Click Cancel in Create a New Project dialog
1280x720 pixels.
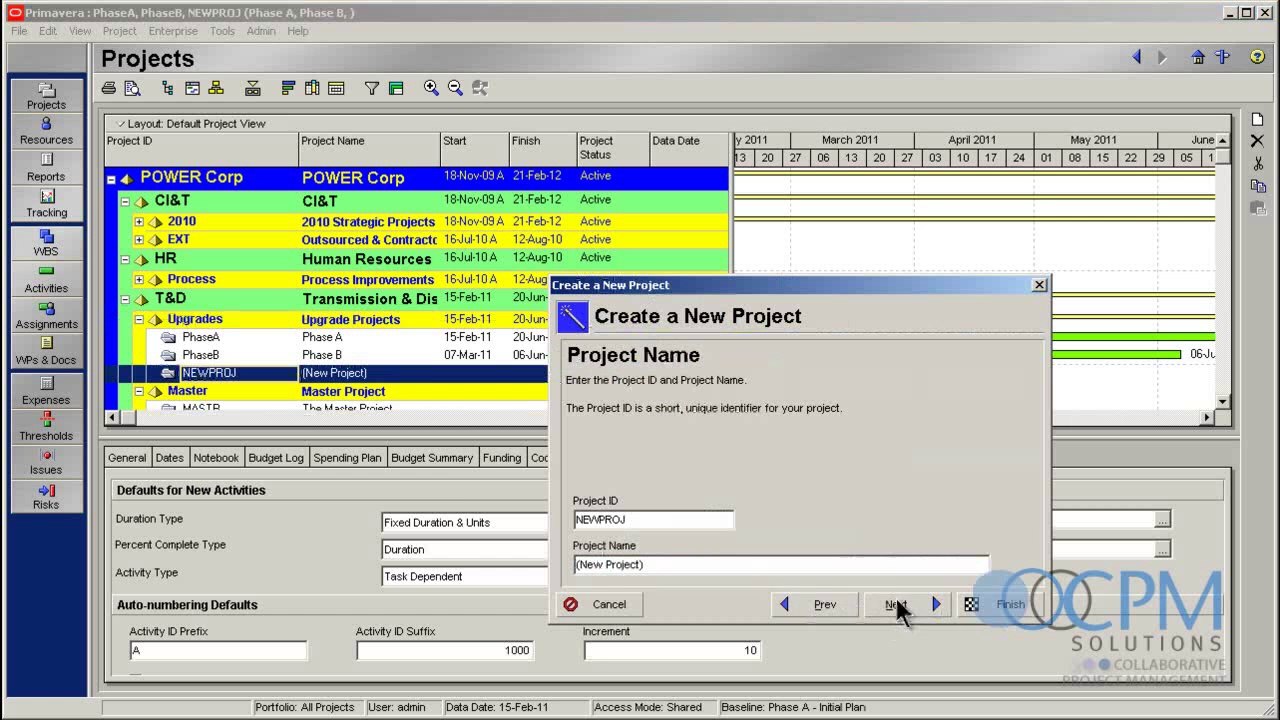[599, 604]
